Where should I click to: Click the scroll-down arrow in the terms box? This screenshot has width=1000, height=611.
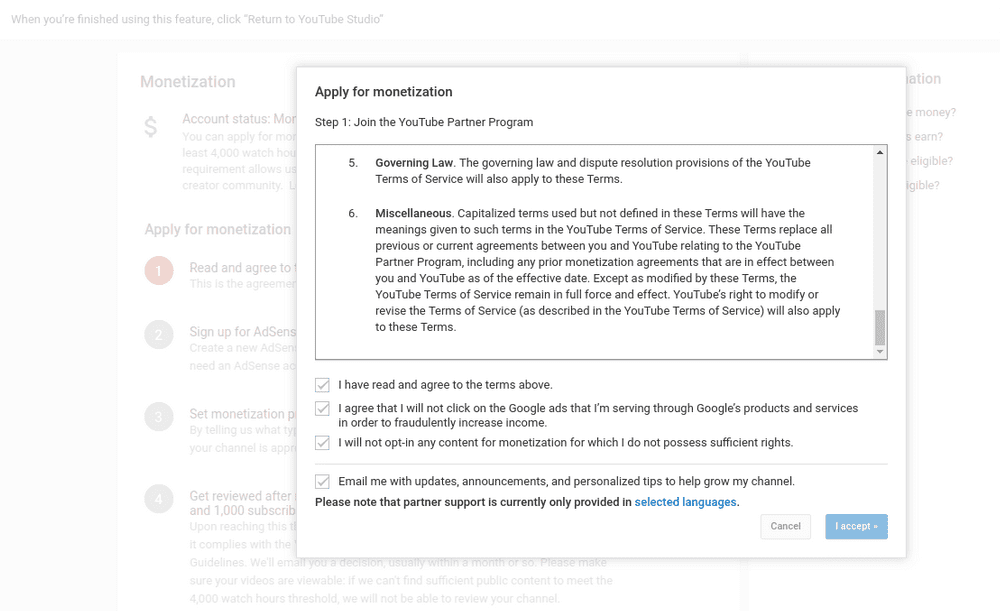tap(880, 353)
